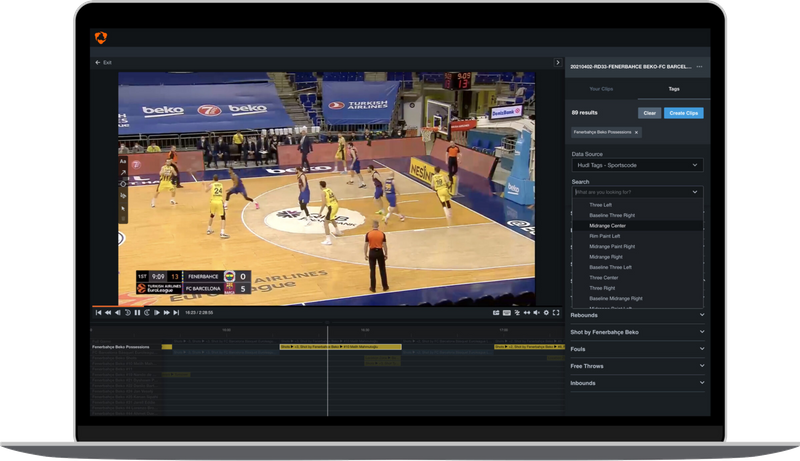Toggle fullscreen video mode

coord(556,313)
